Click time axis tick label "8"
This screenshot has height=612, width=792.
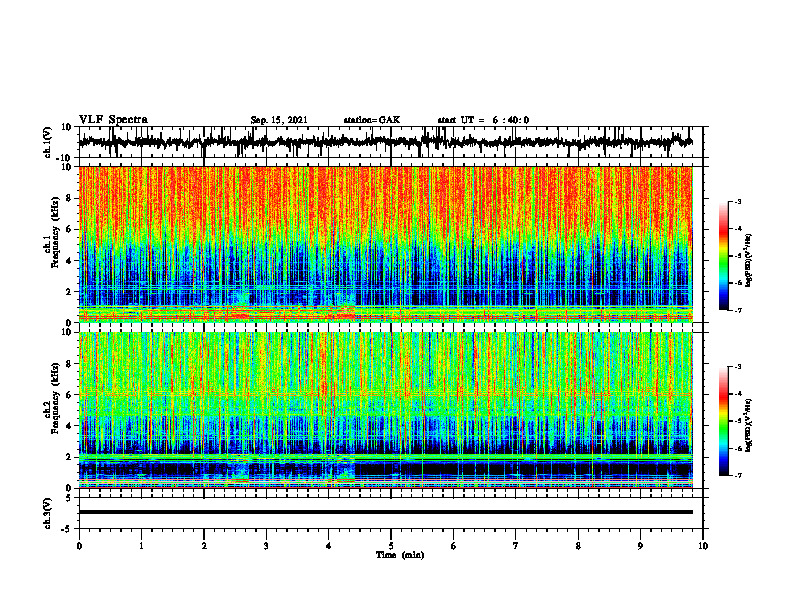[578, 546]
